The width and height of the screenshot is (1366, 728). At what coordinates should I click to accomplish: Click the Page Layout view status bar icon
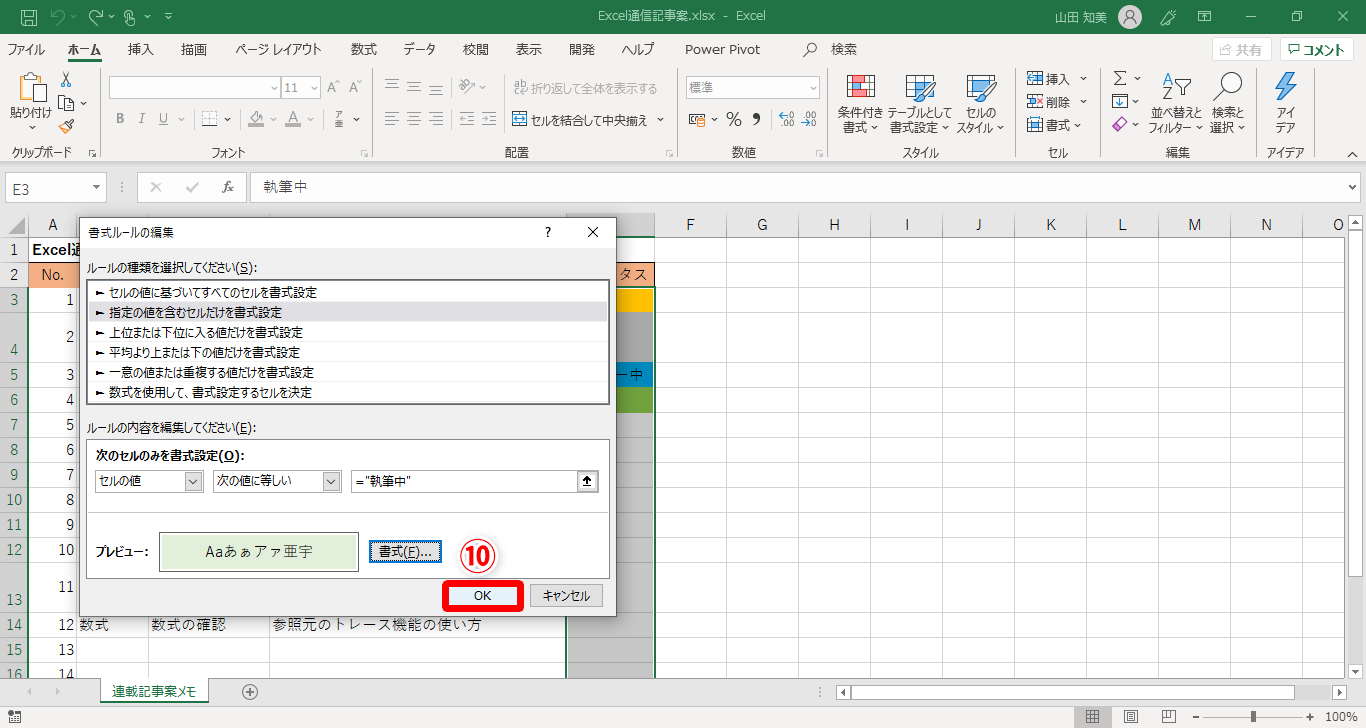1130,717
